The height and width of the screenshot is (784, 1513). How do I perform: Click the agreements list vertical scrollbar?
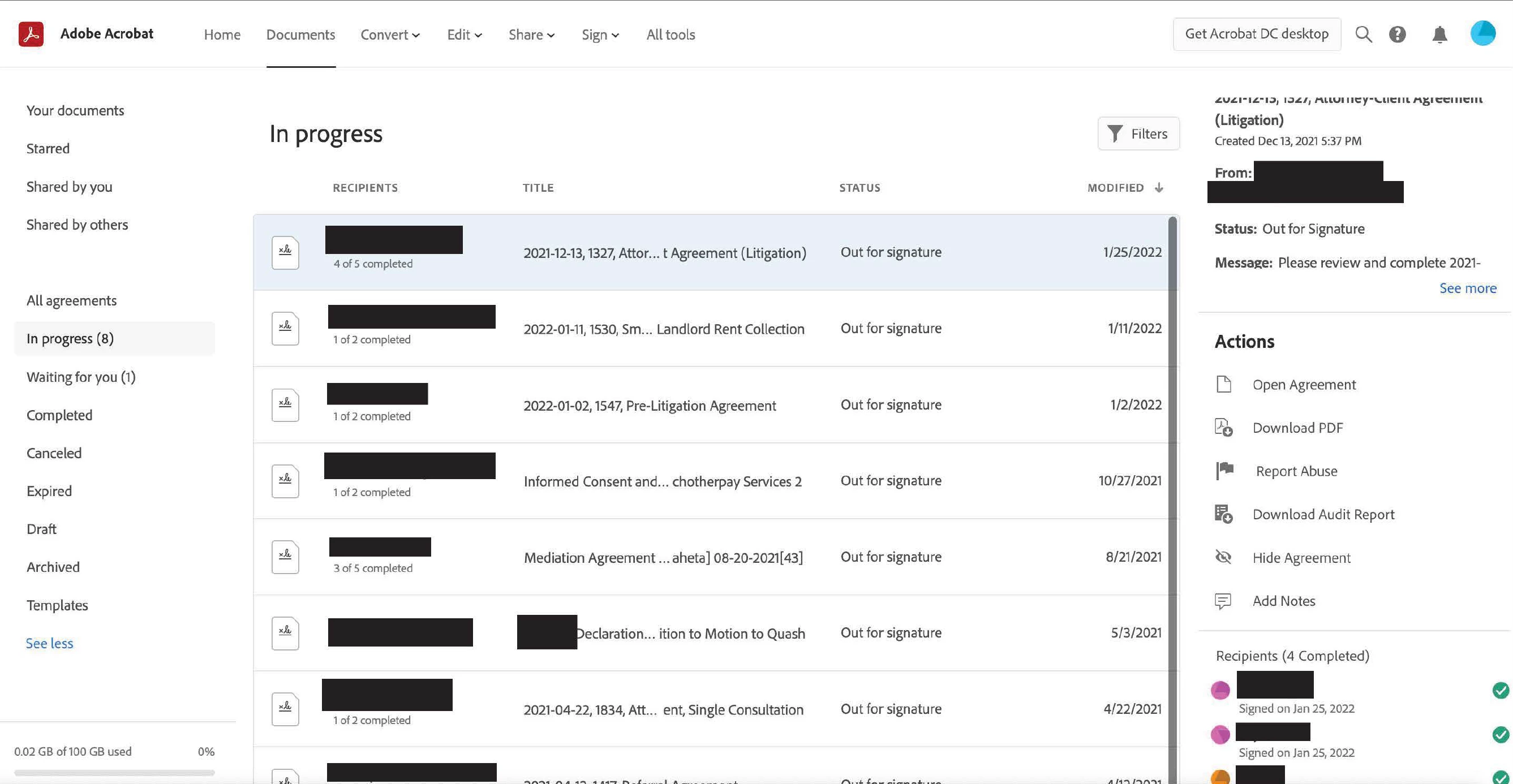tap(1172, 470)
